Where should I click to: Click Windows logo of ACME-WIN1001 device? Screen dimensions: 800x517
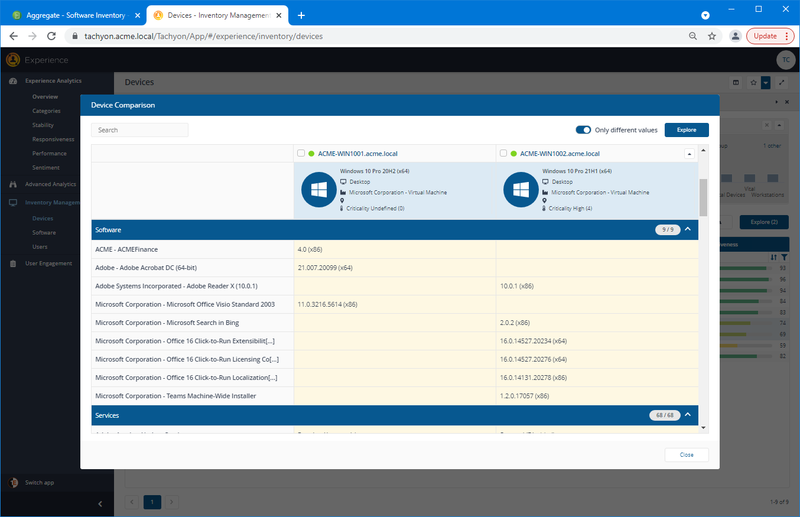pyautogui.click(x=319, y=189)
